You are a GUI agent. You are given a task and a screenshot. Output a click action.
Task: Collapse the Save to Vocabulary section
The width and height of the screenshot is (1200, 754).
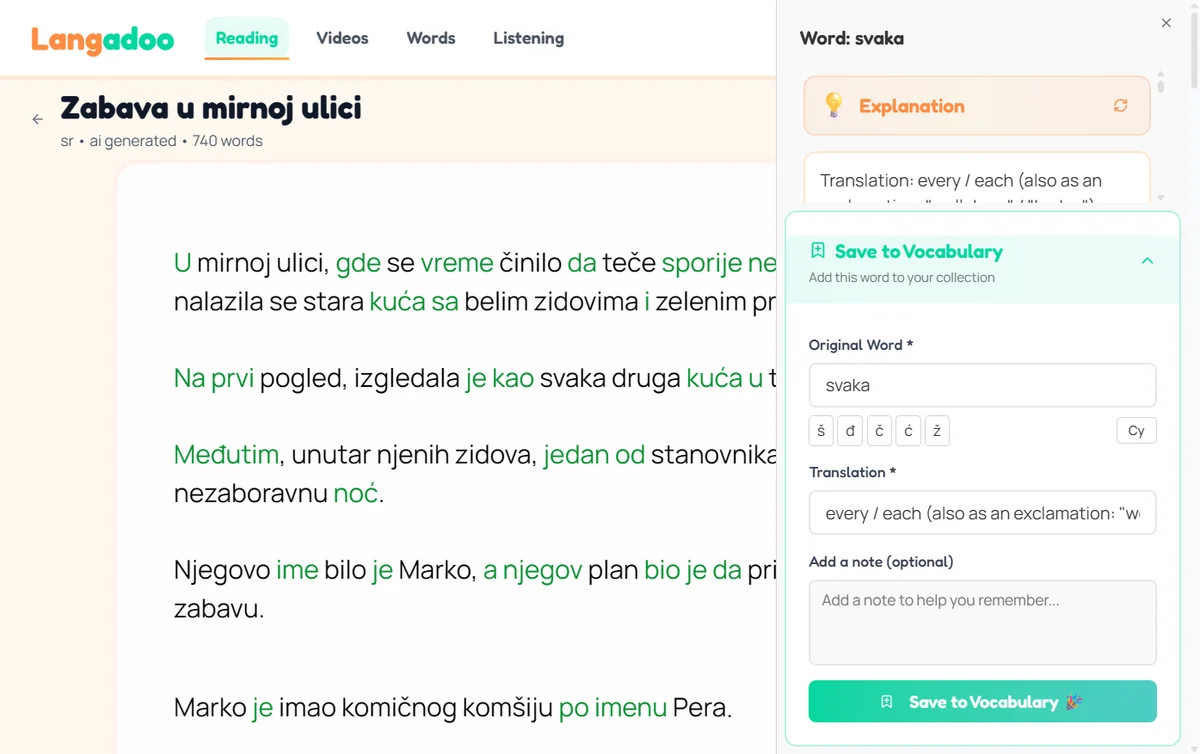(x=1147, y=260)
